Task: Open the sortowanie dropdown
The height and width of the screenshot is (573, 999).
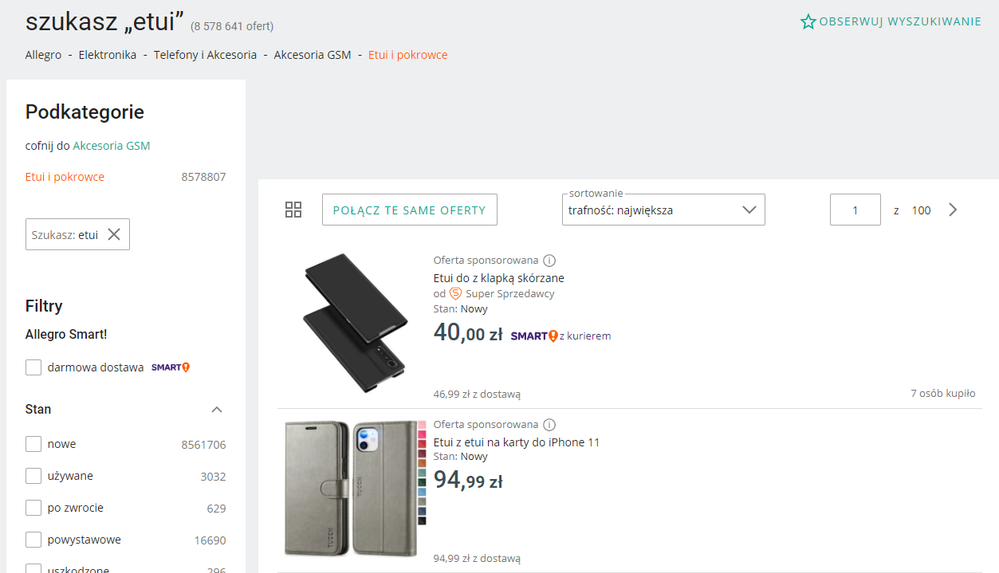Action: tap(663, 210)
